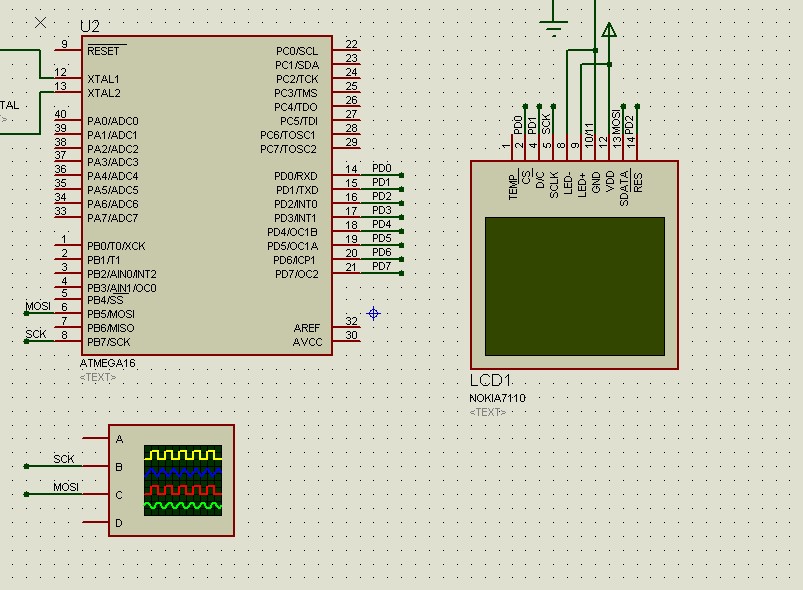This screenshot has height=590, width=803.
Task: Select the power terminal arrow symbol
Action: click(x=609, y=30)
